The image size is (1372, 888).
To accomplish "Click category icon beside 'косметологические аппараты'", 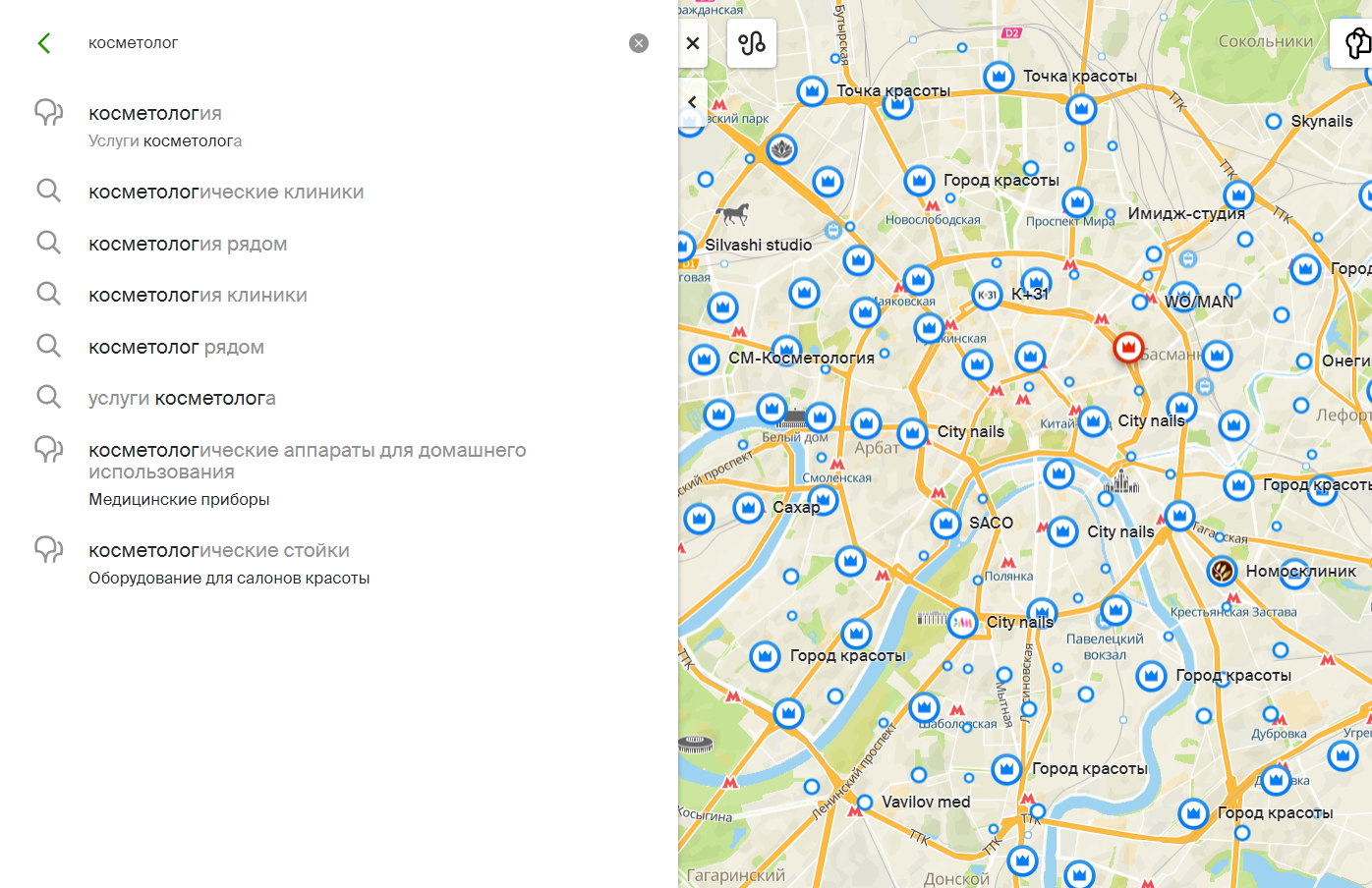I will pyautogui.click(x=48, y=449).
